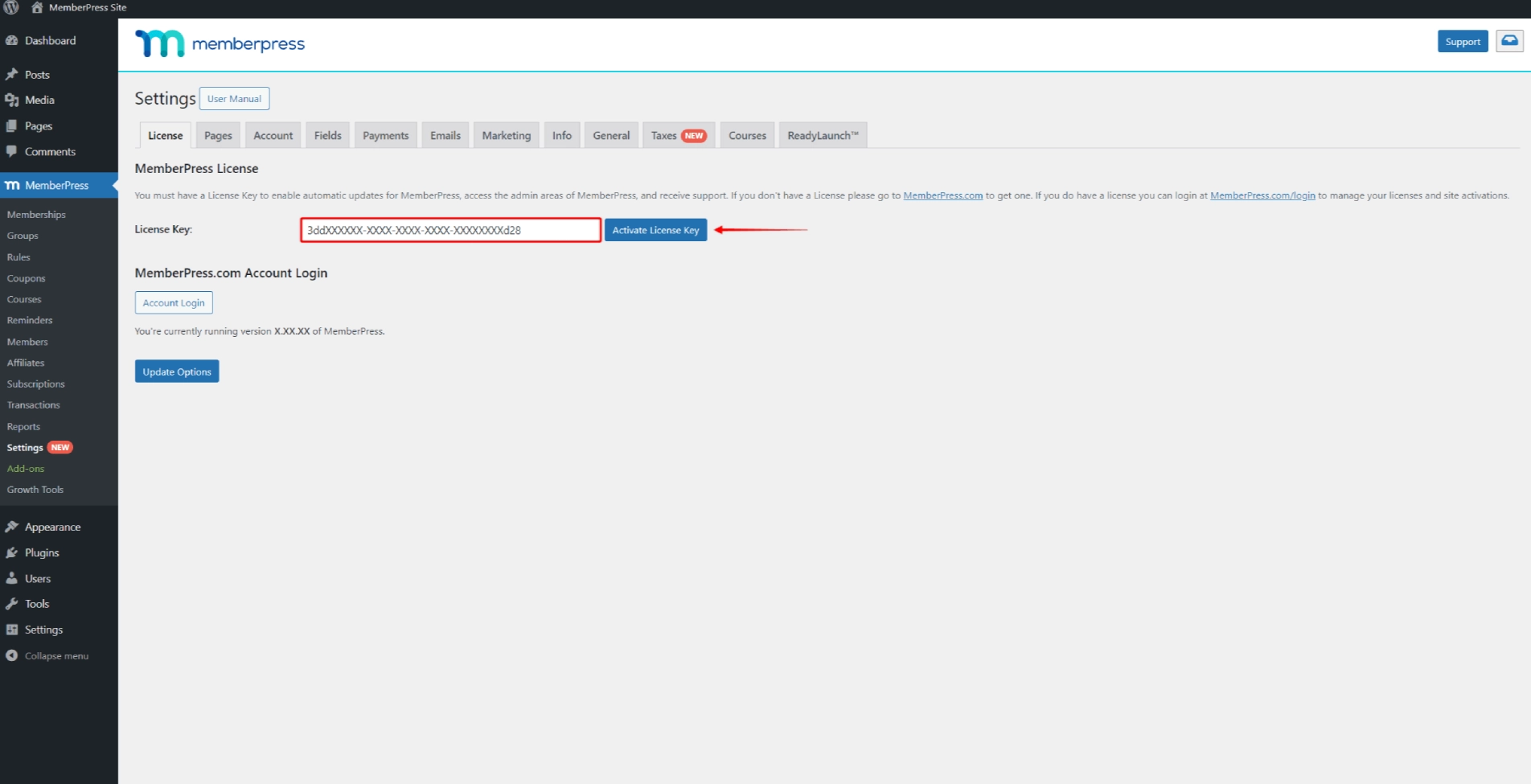Click the Collapse menu arrow icon
Screen dimensions: 1531x784
pos(12,656)
